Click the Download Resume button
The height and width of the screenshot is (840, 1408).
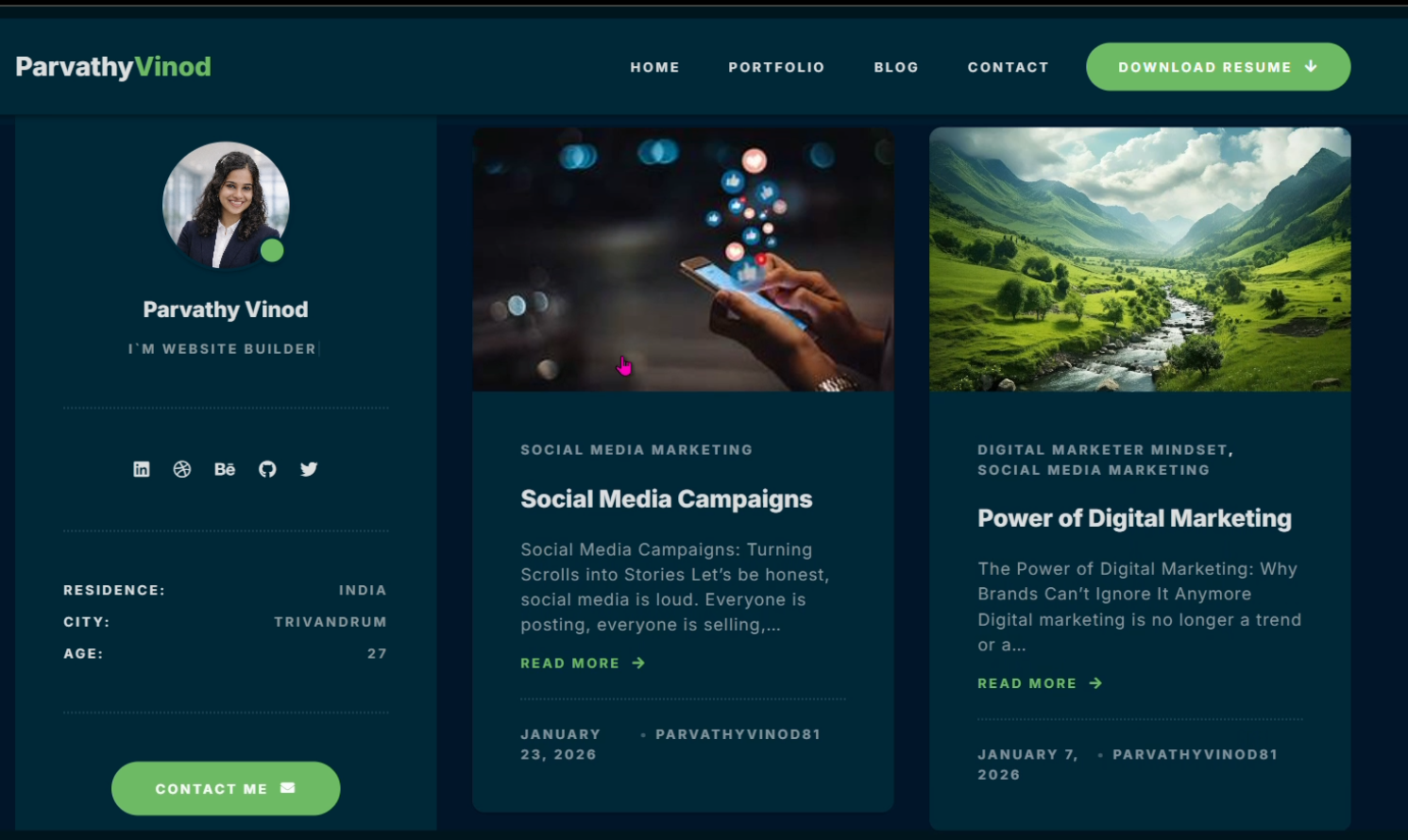pos(1218,67)
